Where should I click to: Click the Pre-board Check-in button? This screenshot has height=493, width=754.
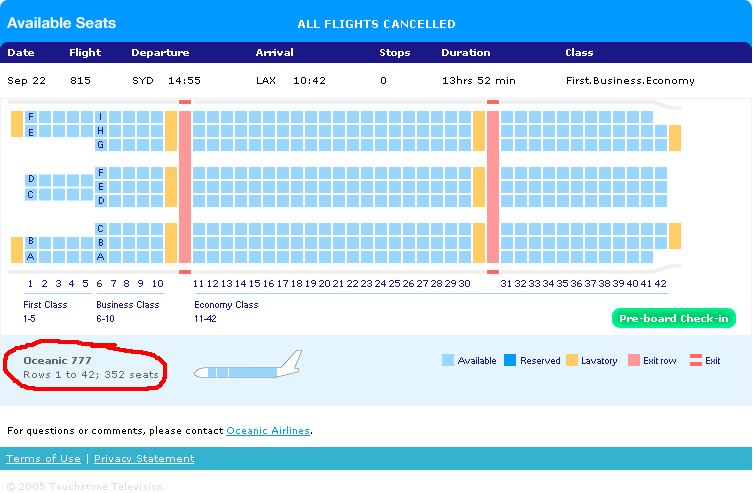click(674, 318)
